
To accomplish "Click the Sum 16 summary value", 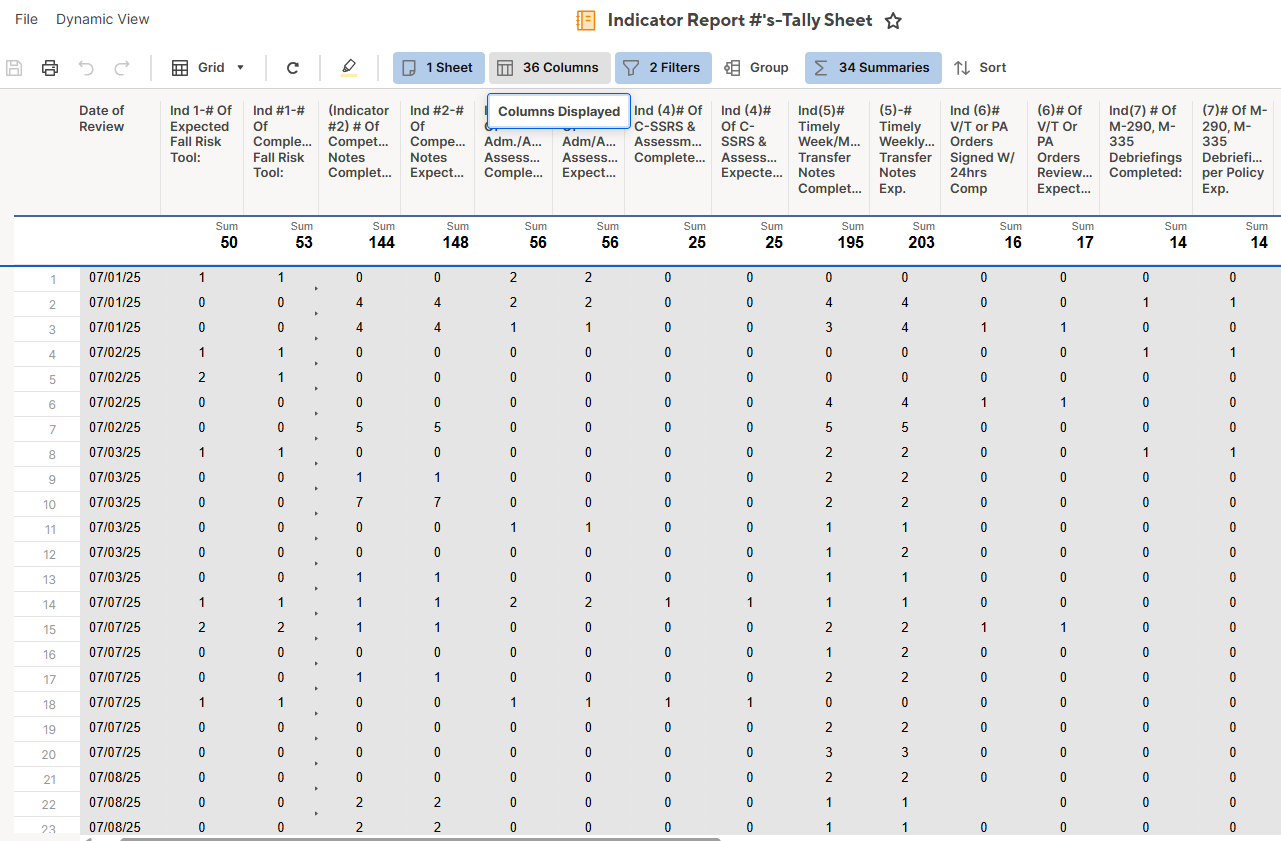I will coord(1013,242).
